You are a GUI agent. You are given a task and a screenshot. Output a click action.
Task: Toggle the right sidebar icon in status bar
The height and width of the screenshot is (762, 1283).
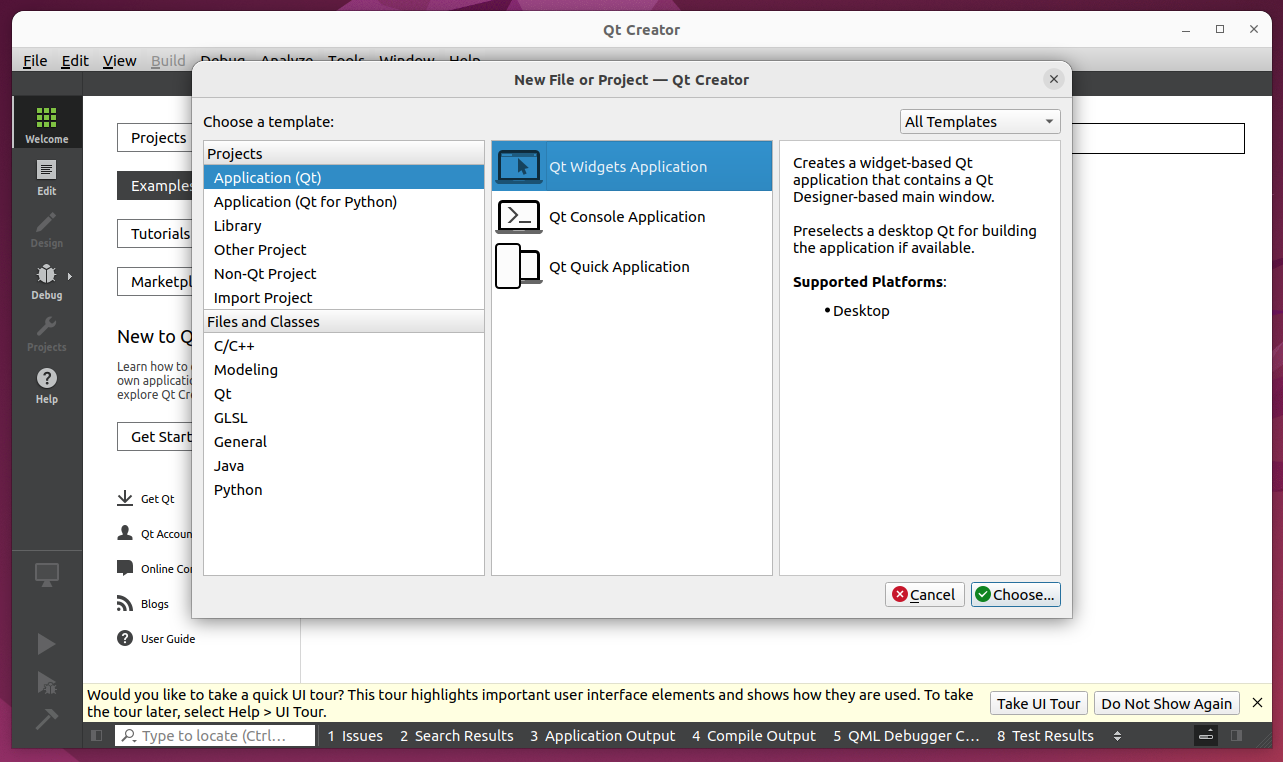(x=1237, y=735)
